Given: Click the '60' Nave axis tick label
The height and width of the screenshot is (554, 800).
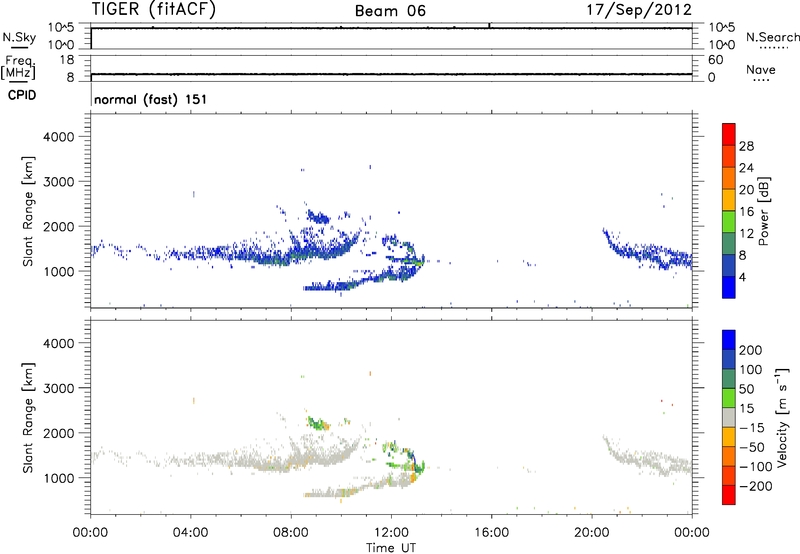Looking at the screenshot, I should tap(716, 60).
